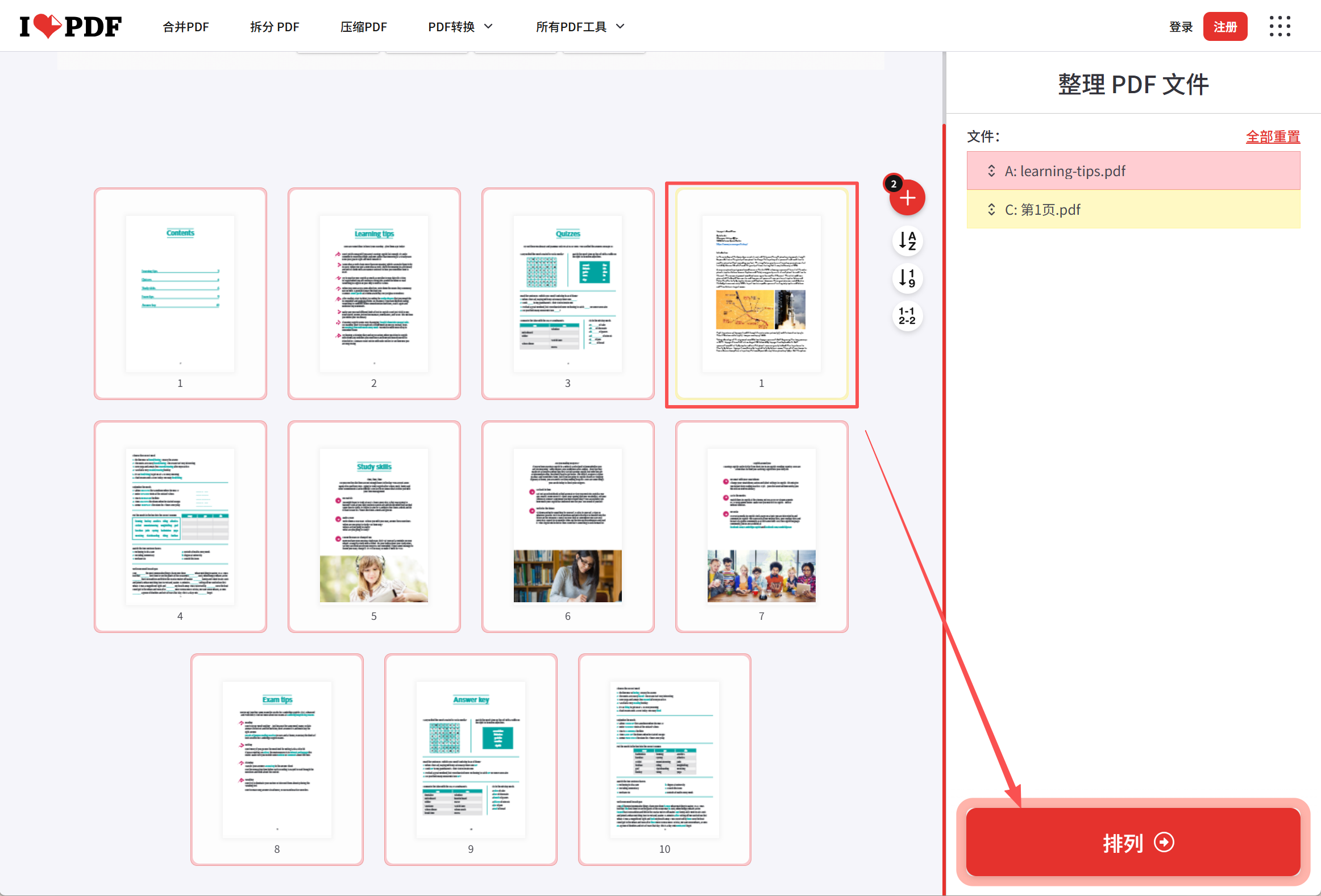This screenshot has height=896, width=1321.
Task: Open the 拆分 PDF menu item
Action: 274,26
